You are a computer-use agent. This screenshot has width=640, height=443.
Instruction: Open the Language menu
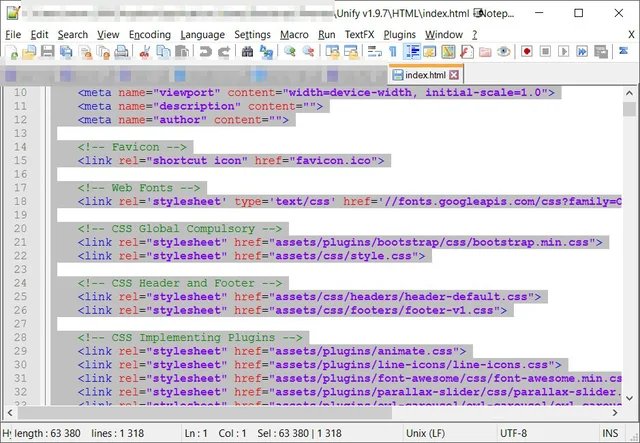point(202,35)
